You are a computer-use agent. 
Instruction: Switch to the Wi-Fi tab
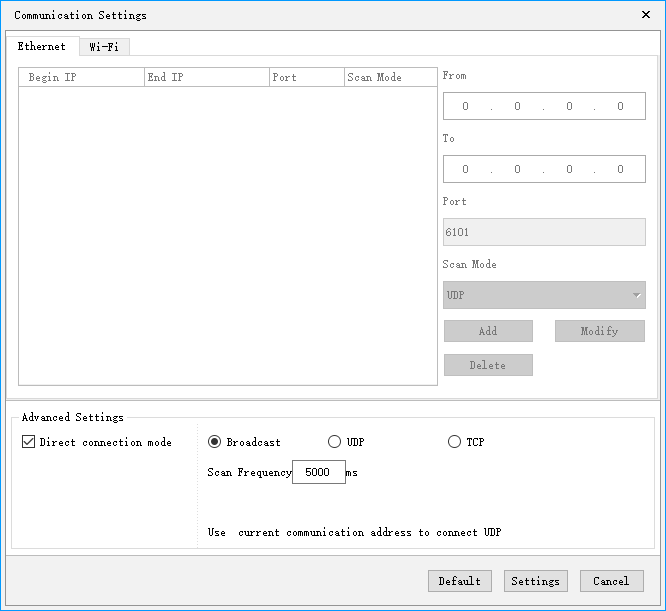point(104,47)
